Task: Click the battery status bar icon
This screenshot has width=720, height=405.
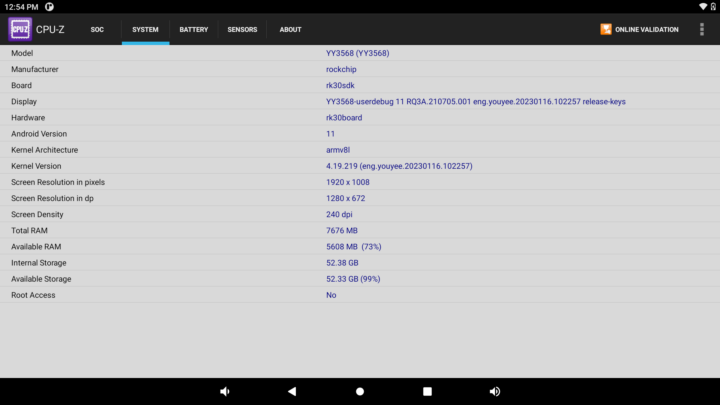Action: (x=713, y=6)
